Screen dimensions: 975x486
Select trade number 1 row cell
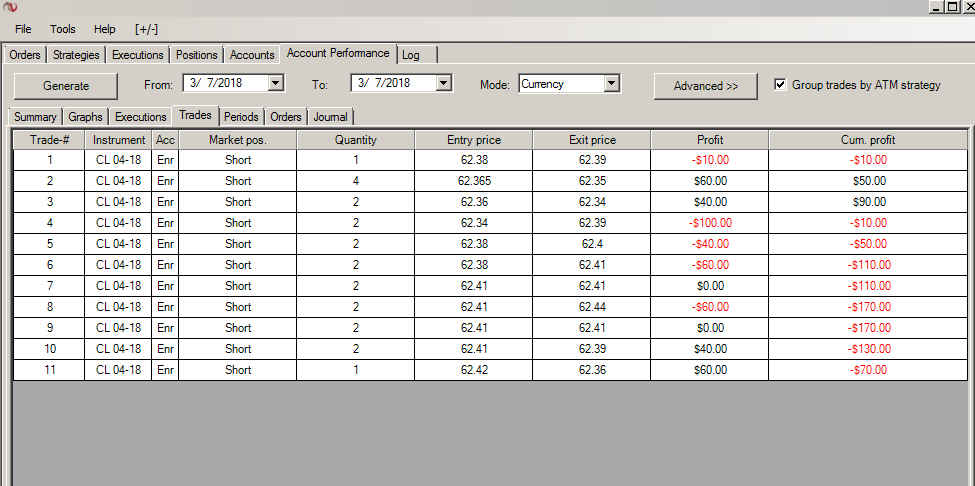(49, 160)
